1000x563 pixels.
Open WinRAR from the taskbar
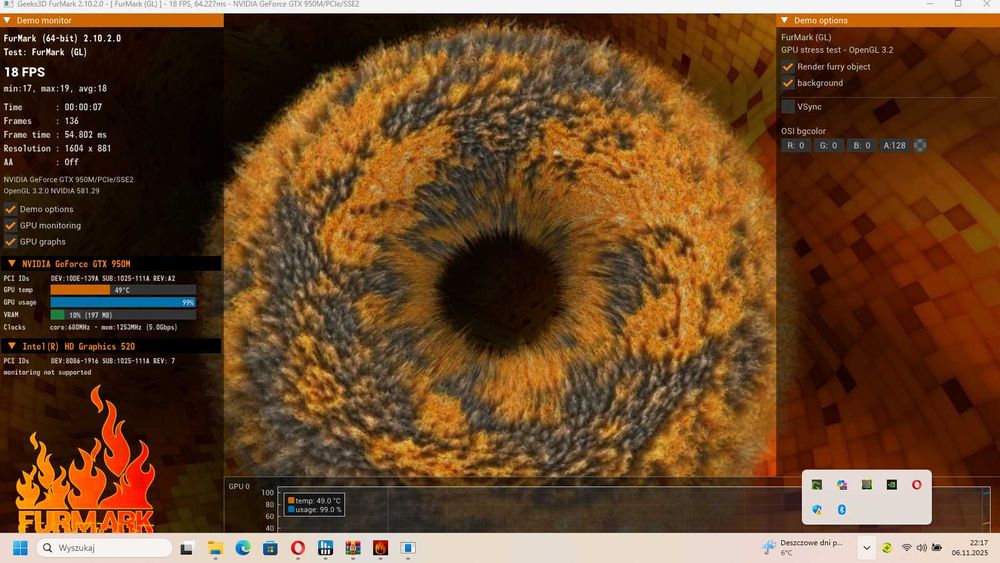point(353,548)
